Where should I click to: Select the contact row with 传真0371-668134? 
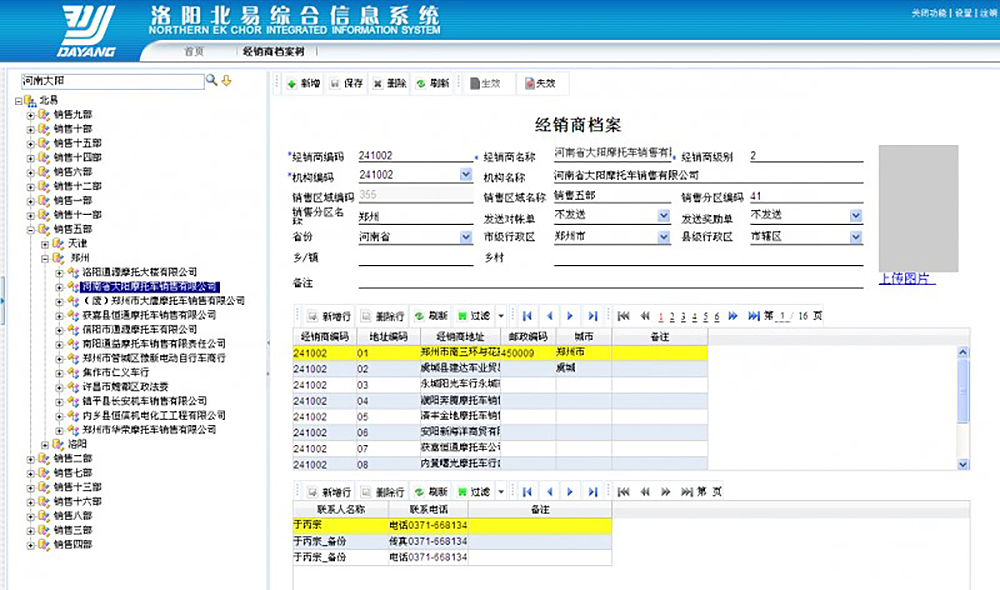coord(452,541)
